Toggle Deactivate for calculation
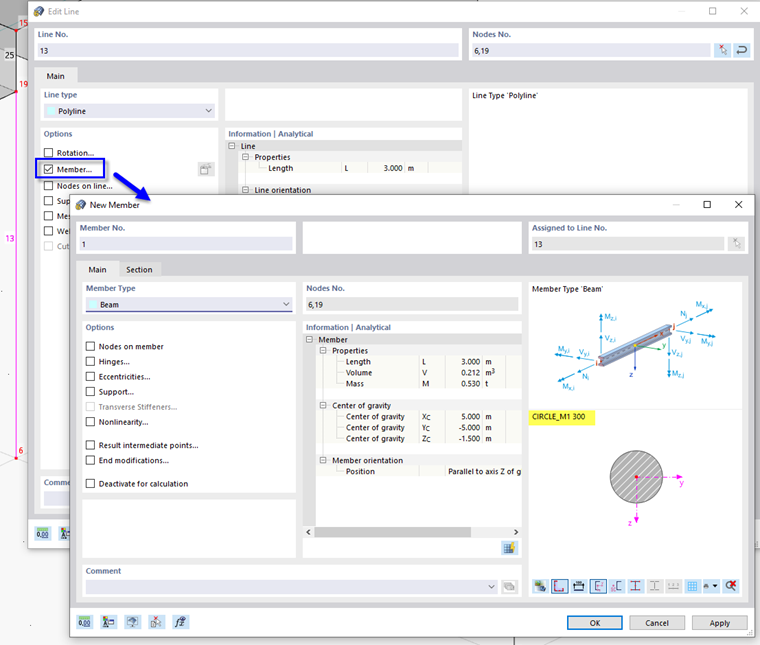Viewport: 760px width, 645px height. click(x=90, y=483)
